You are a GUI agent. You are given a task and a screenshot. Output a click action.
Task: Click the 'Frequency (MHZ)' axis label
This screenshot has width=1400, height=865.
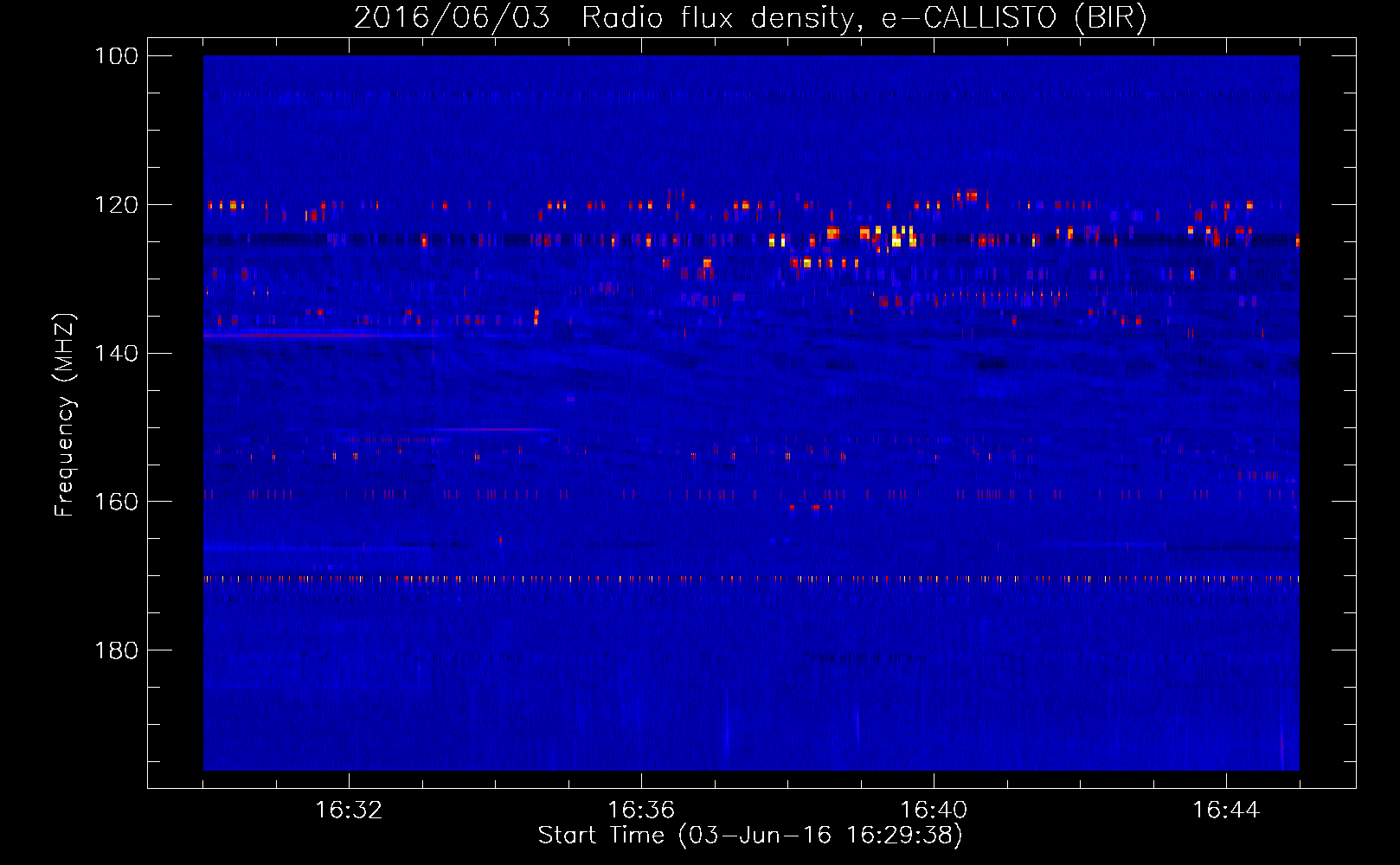tap(66, 414)
